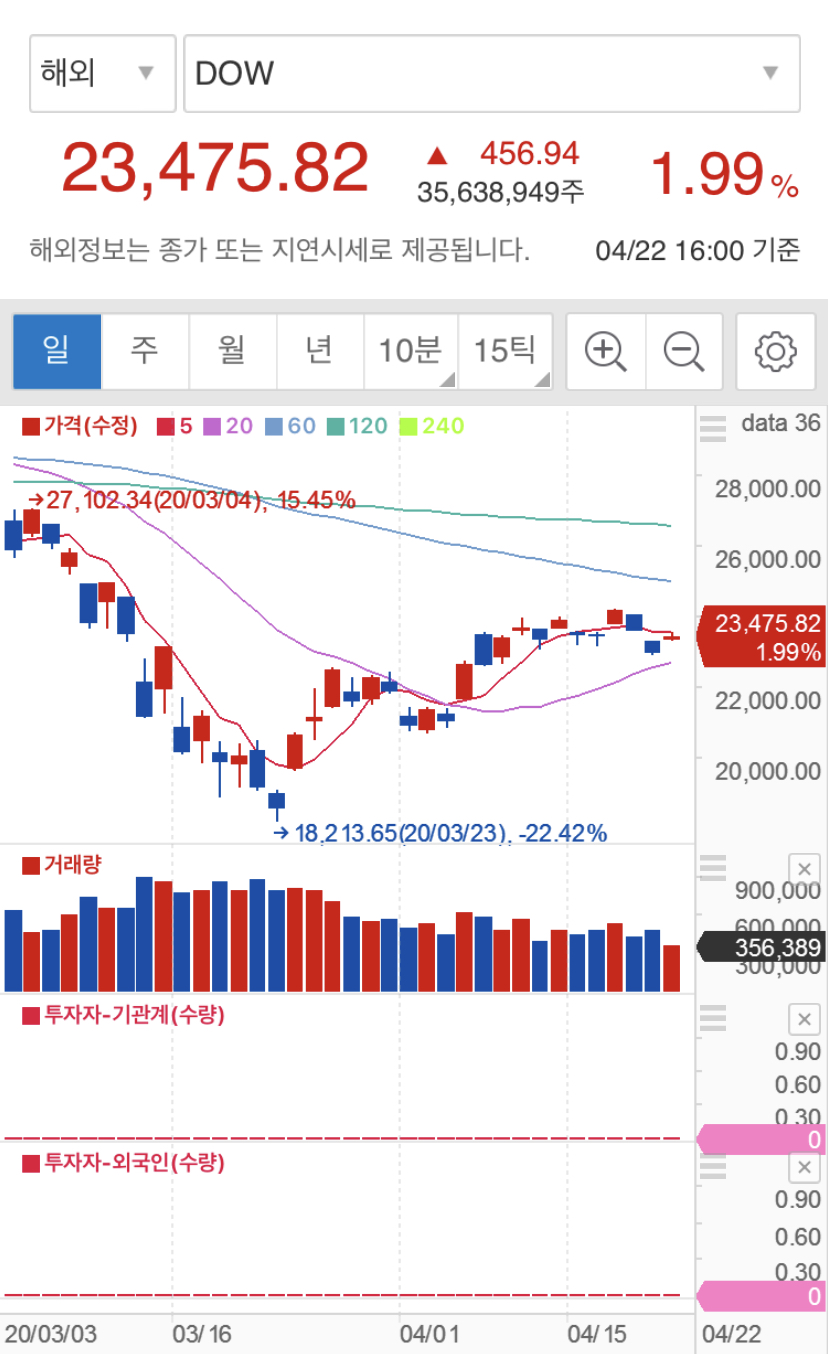Grab the 기관계 panel handle icon
The width and height of the screenshot is (828, 1354).
pyautogui.click(x=713, y=1019)
